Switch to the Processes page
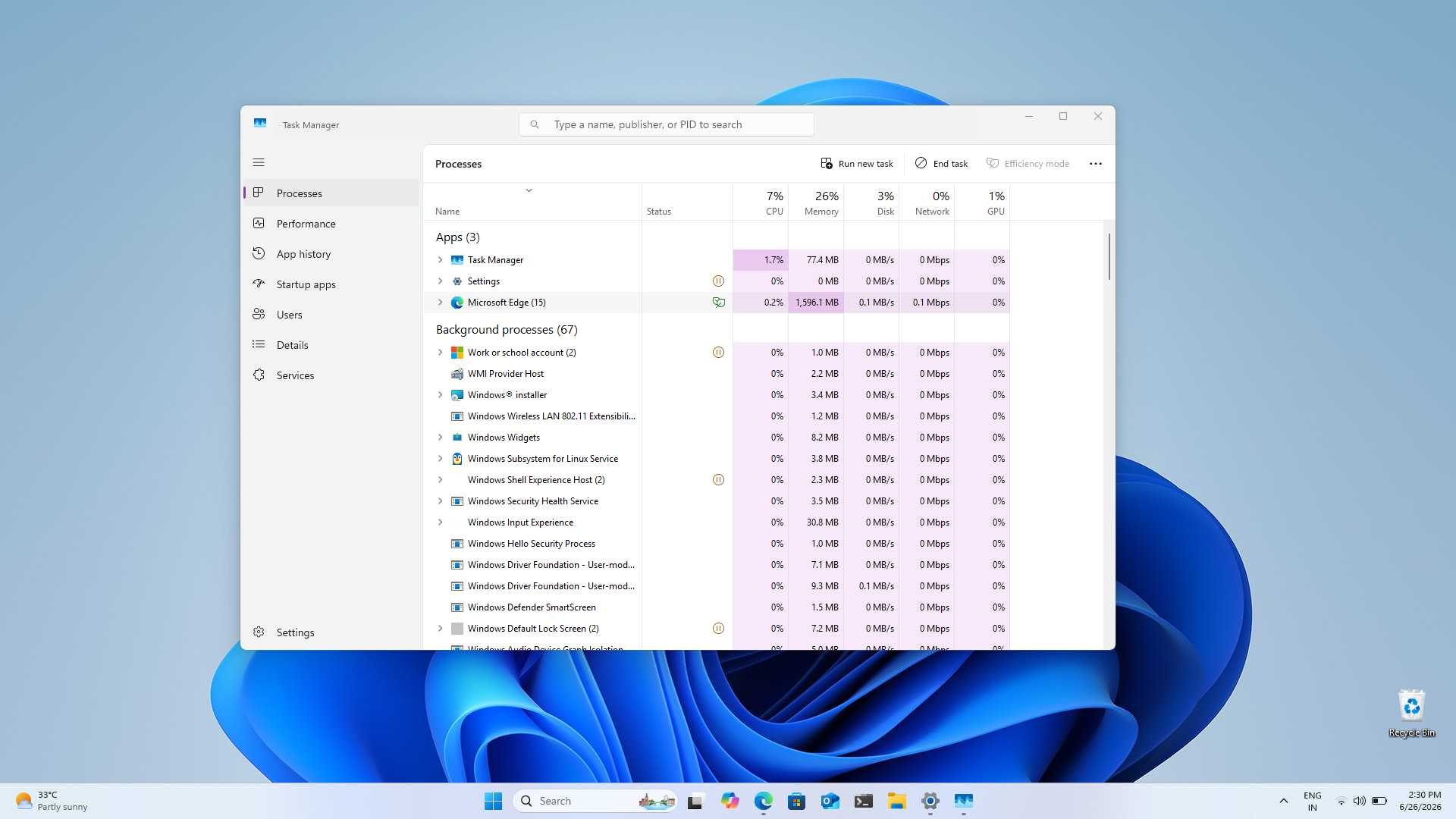Screen dimensions: 1456x819 pyautogui.click(x=331, y=193)
